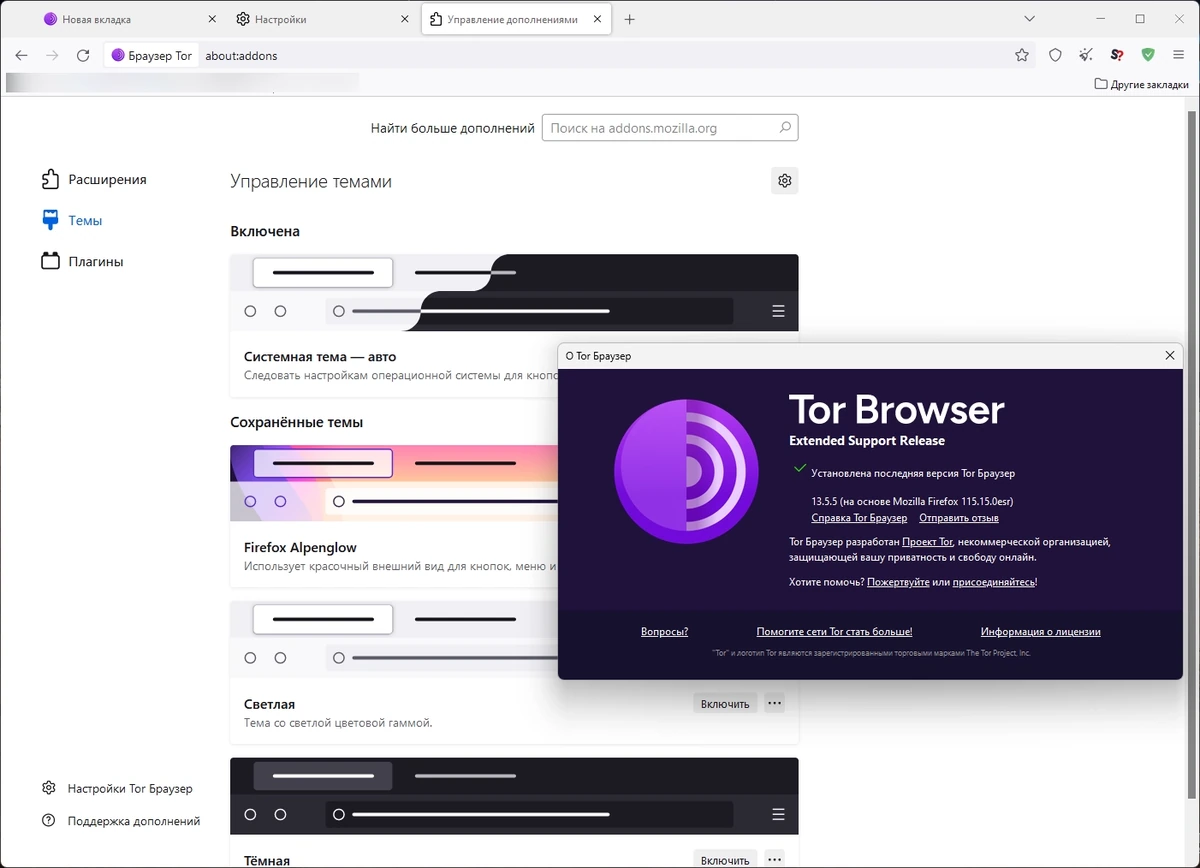Close the Управление дополнениями tab

[597, 19]
